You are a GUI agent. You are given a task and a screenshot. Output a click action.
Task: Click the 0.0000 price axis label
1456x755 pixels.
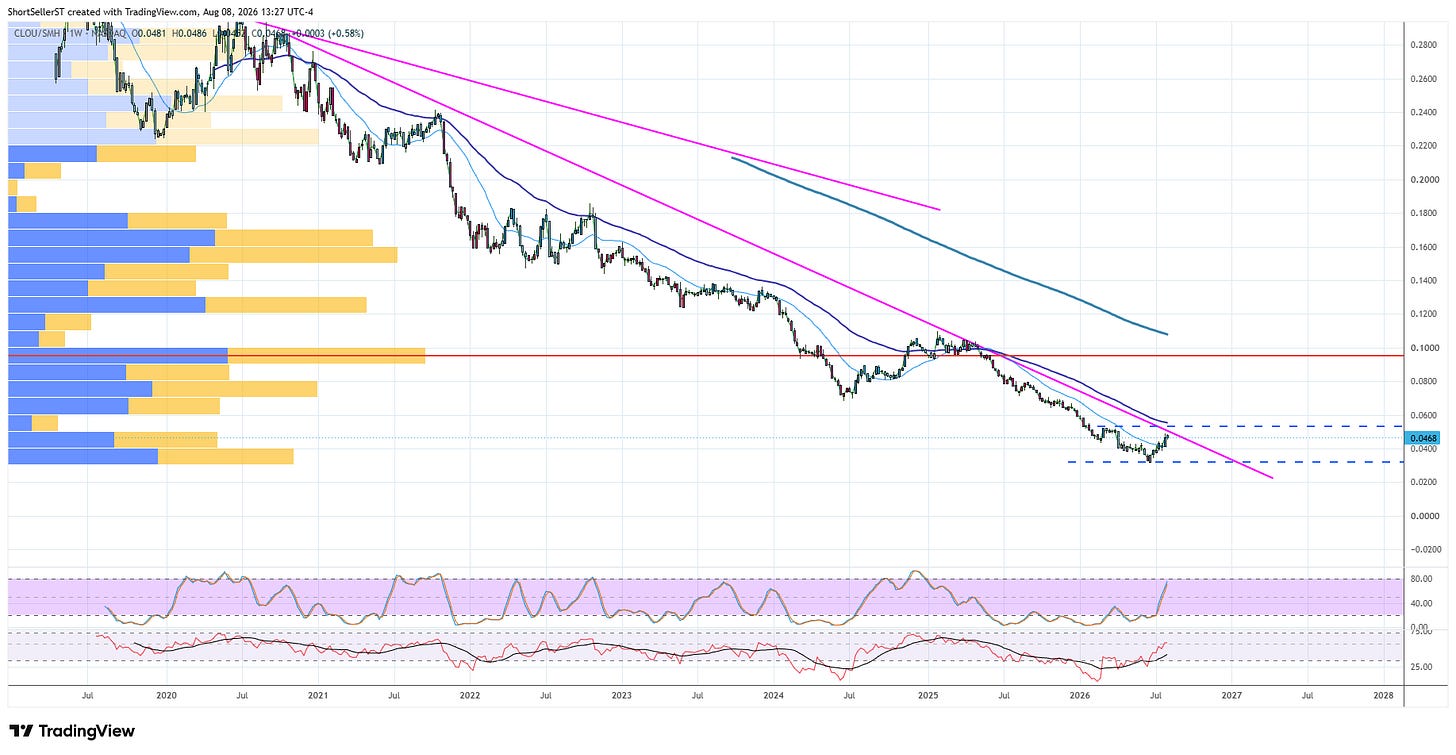click(x=1423, y=517)
